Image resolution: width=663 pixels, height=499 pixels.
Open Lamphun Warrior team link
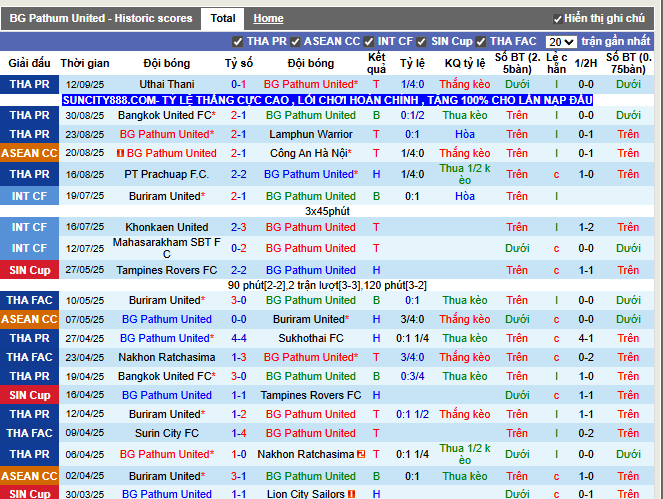311,134
